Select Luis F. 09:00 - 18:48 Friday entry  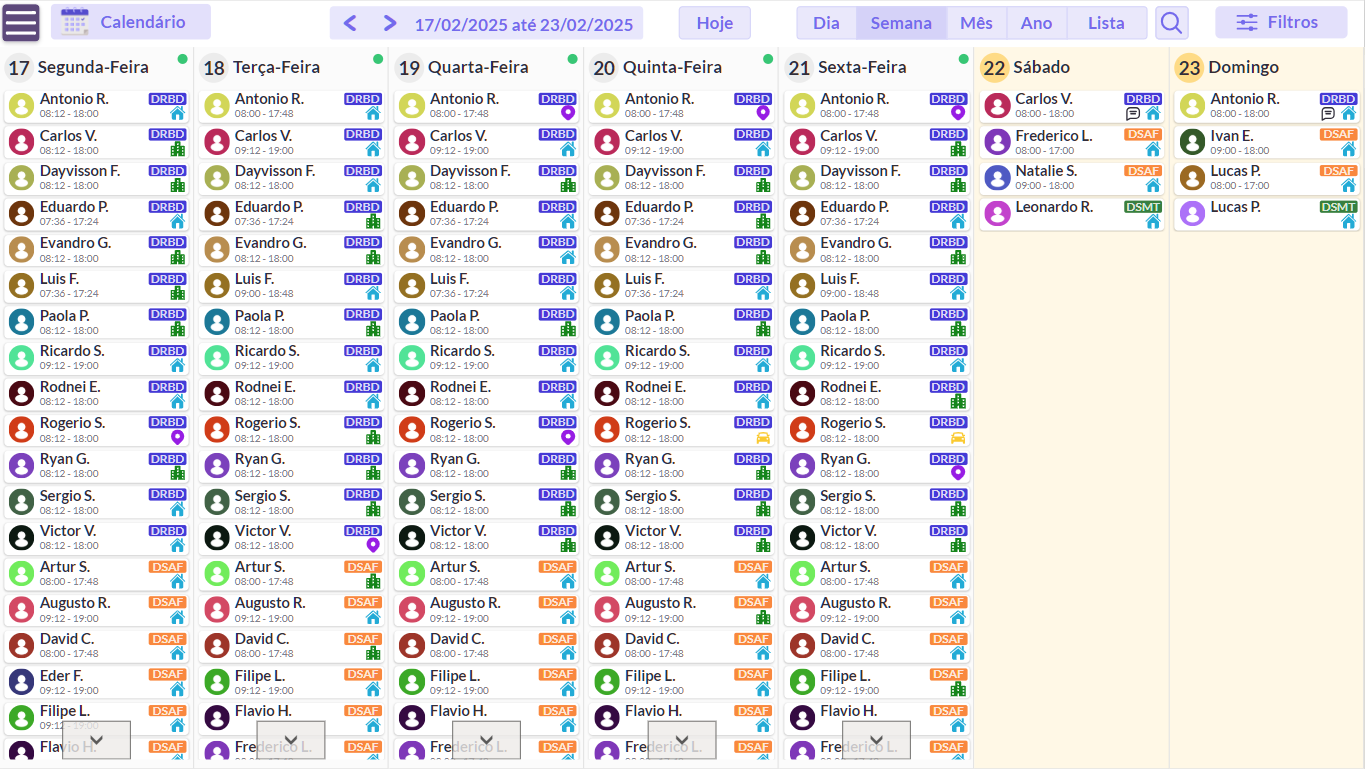876,286
